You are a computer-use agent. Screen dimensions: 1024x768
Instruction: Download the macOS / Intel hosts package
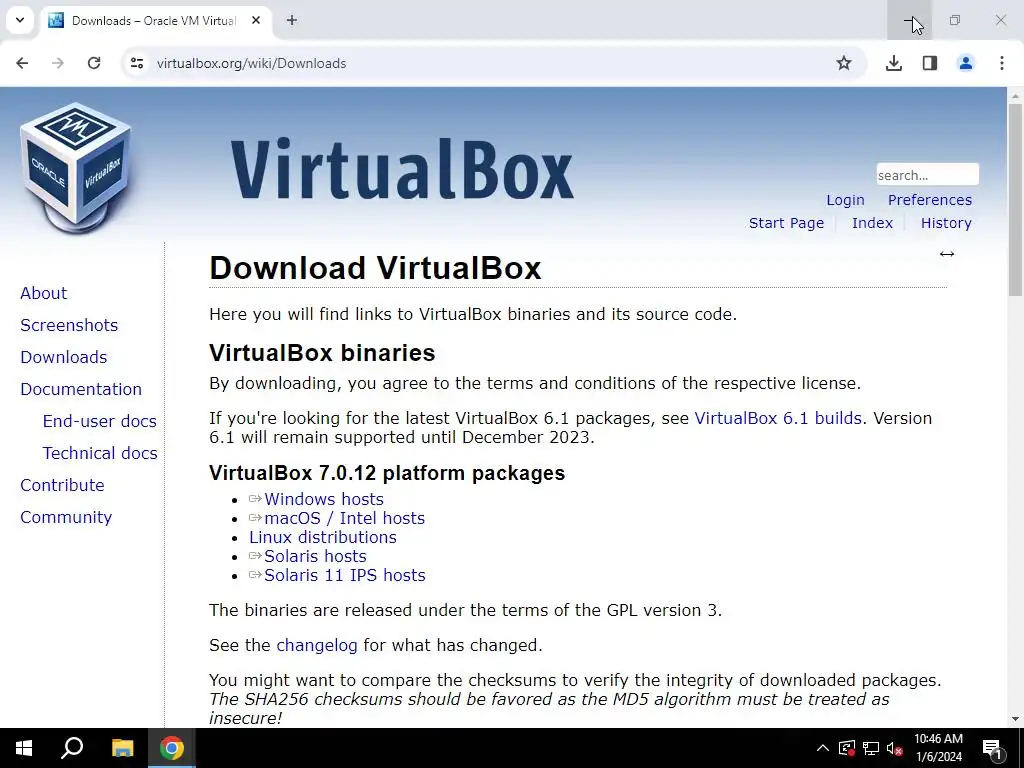coord(344,518)
